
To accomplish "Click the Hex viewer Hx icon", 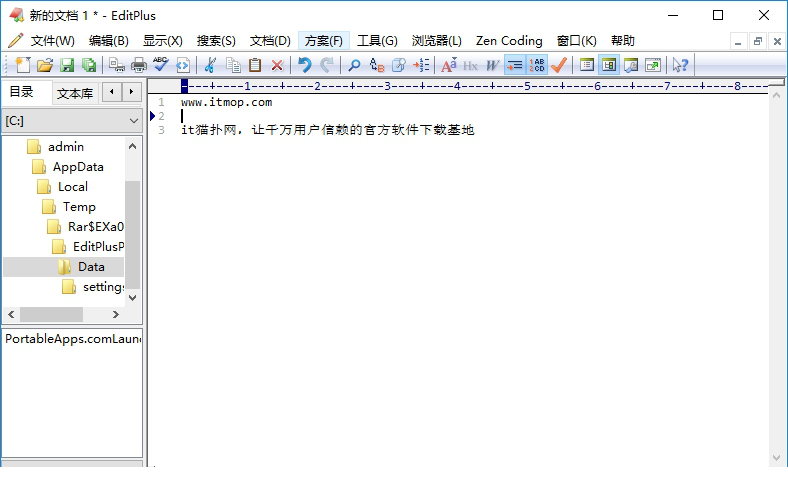I will tap(470, 65).
